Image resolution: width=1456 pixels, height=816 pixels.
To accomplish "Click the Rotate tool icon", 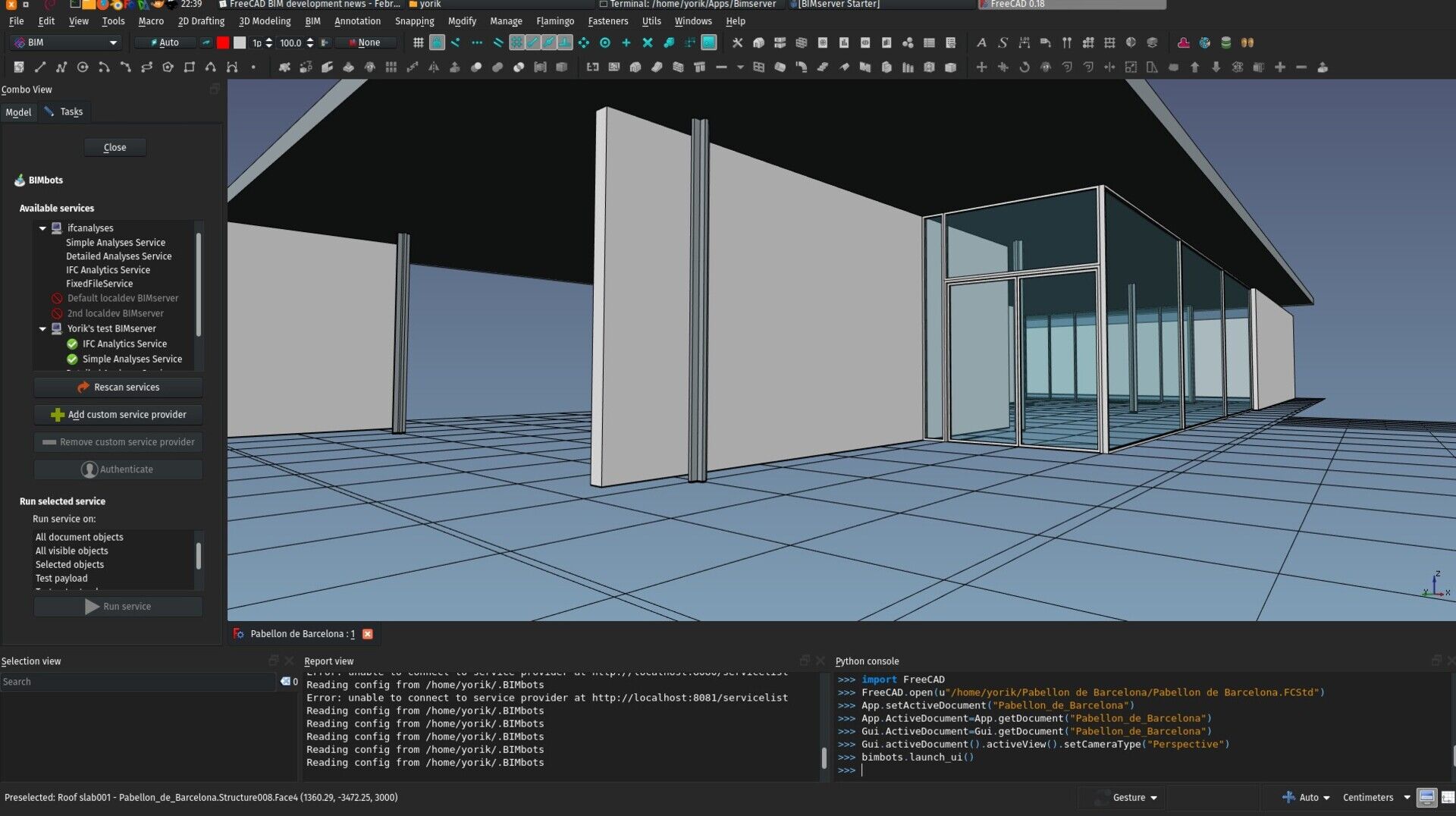I will [1024, 67].
